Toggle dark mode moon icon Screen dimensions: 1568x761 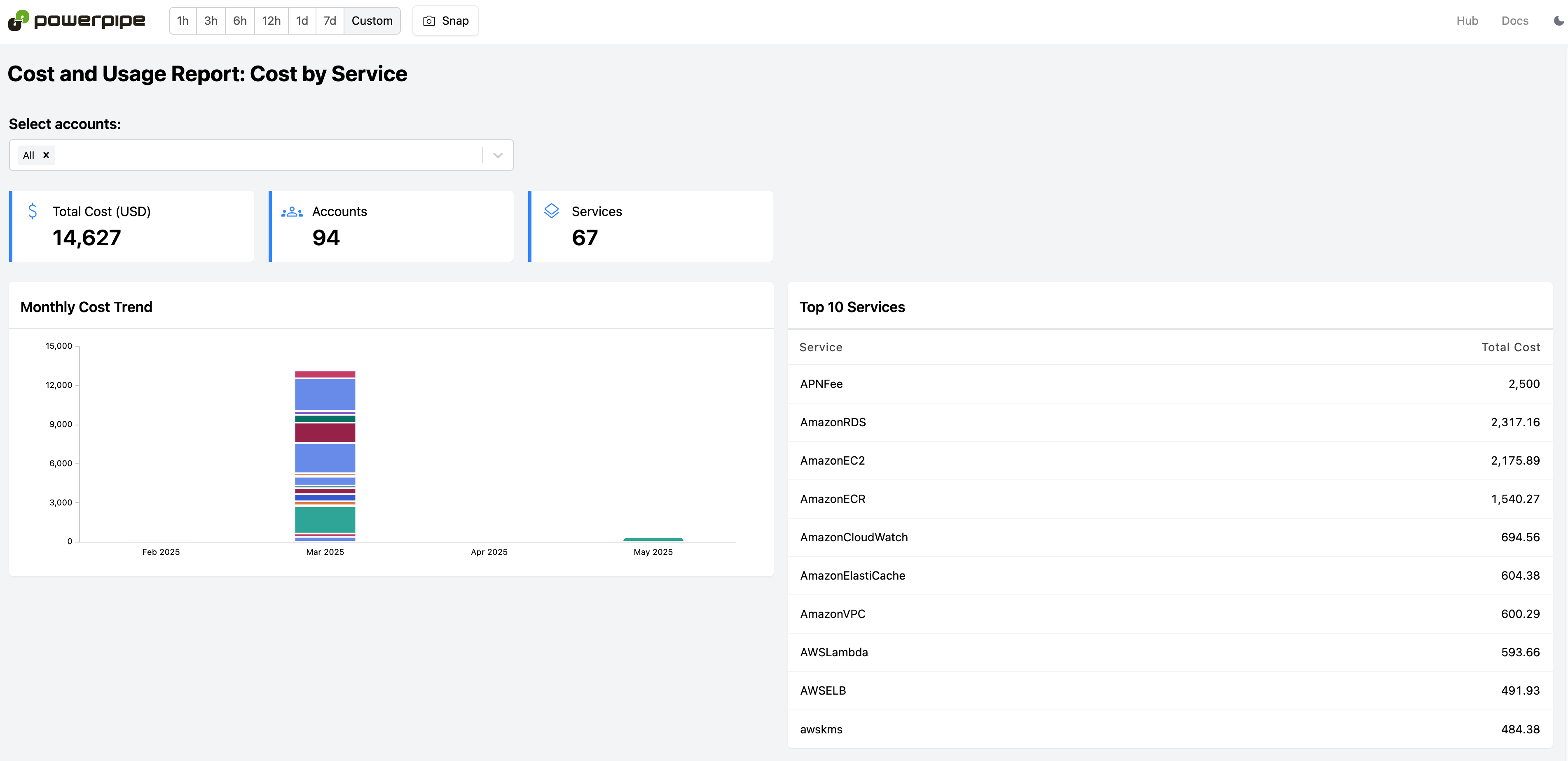1558,21
